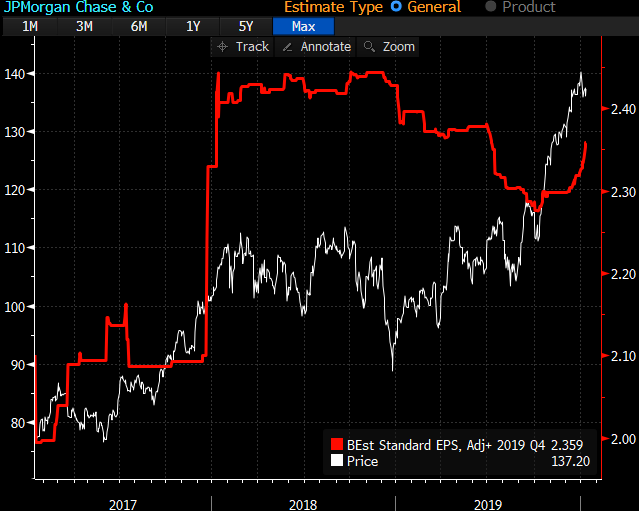Open the 5Y time range tab
Image resolution: width=639 pixels, height=511 pixels.
(246, 26)
